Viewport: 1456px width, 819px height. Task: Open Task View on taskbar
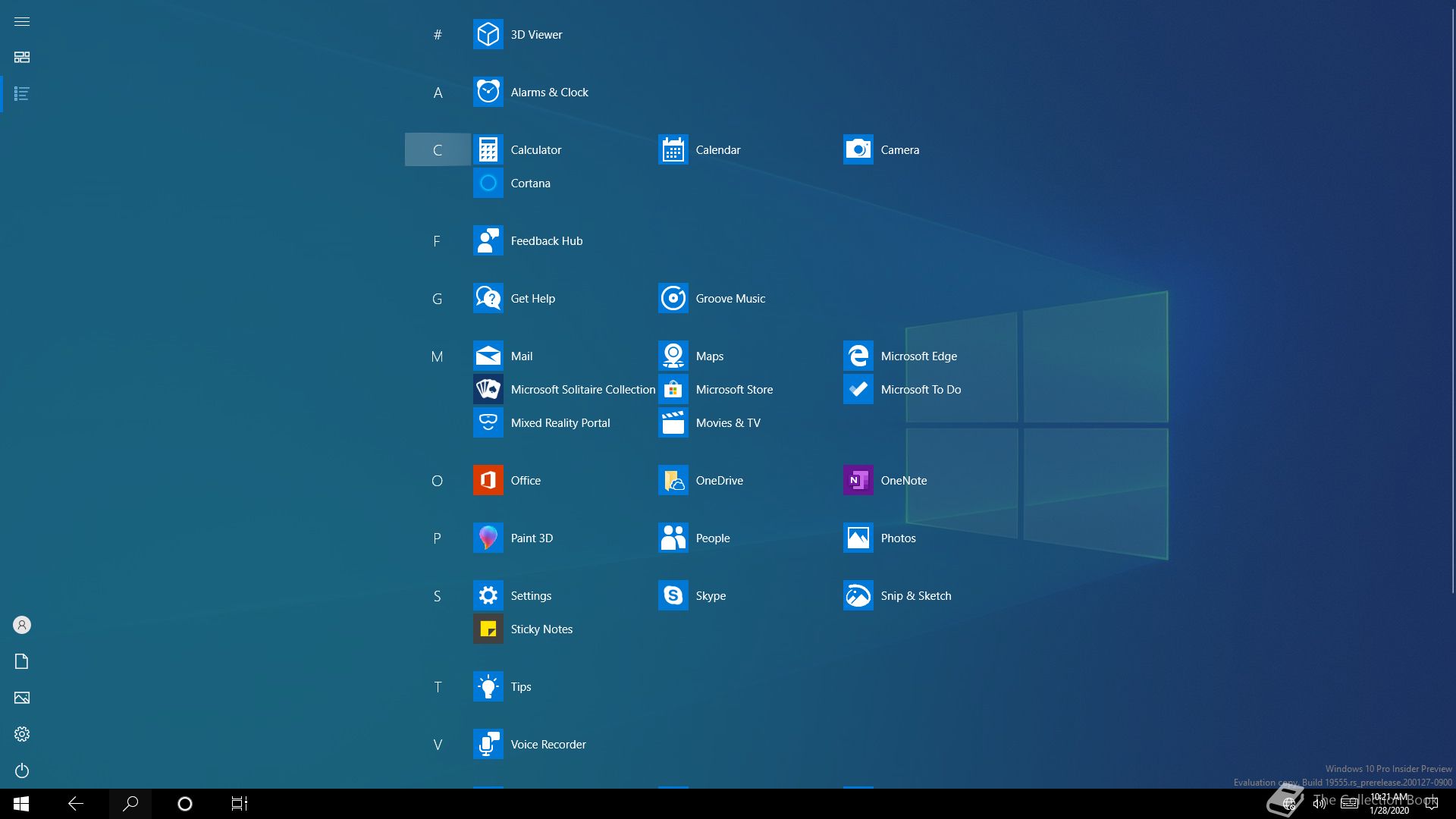[x=240, y=804]
